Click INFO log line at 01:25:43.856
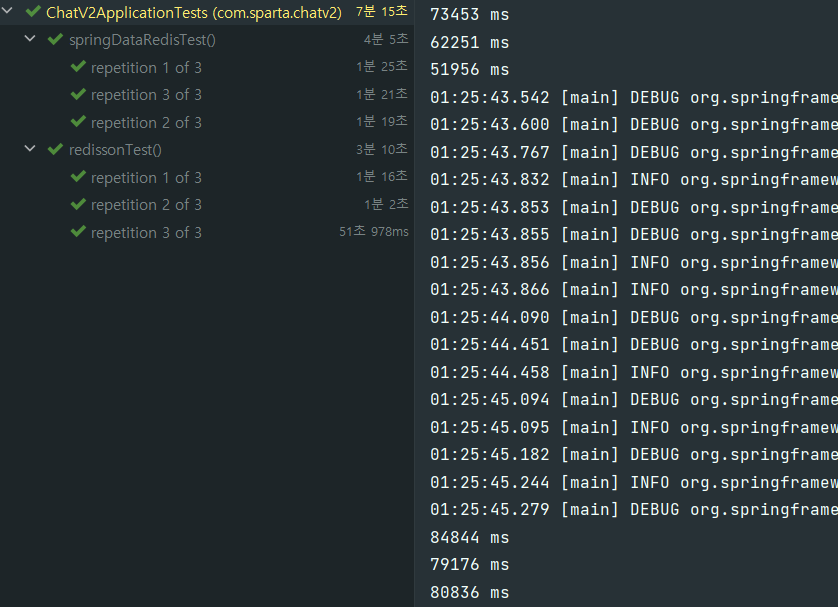Screen dimensions: 838x607 (634, 263)
